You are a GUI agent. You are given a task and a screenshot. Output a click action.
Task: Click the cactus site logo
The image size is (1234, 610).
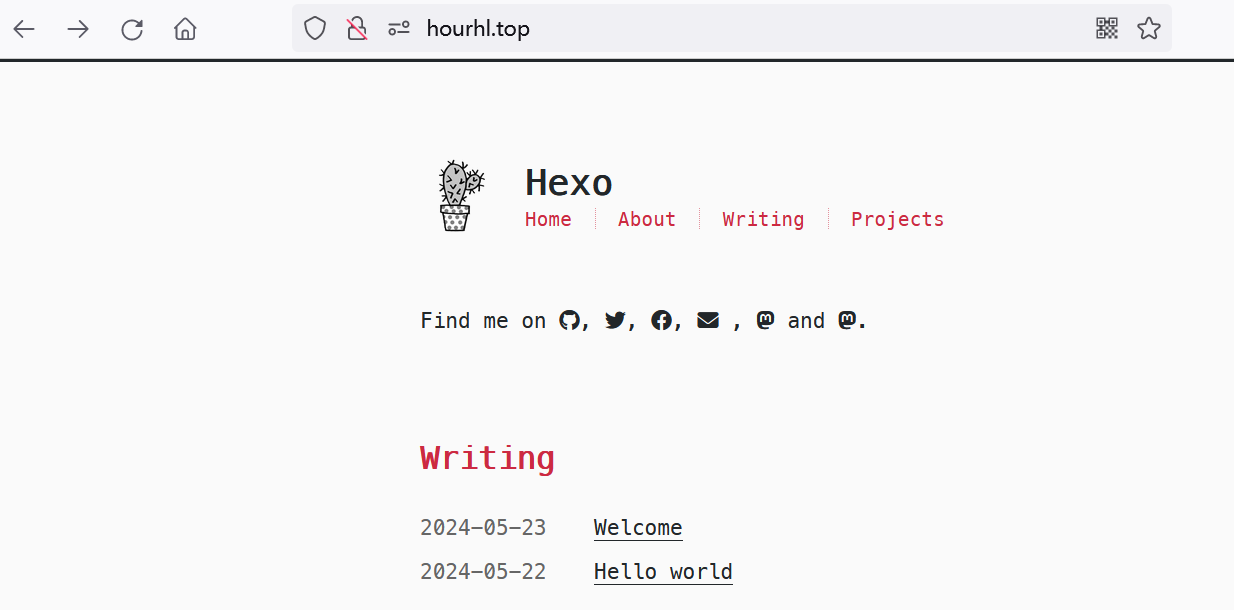[457, 196]
